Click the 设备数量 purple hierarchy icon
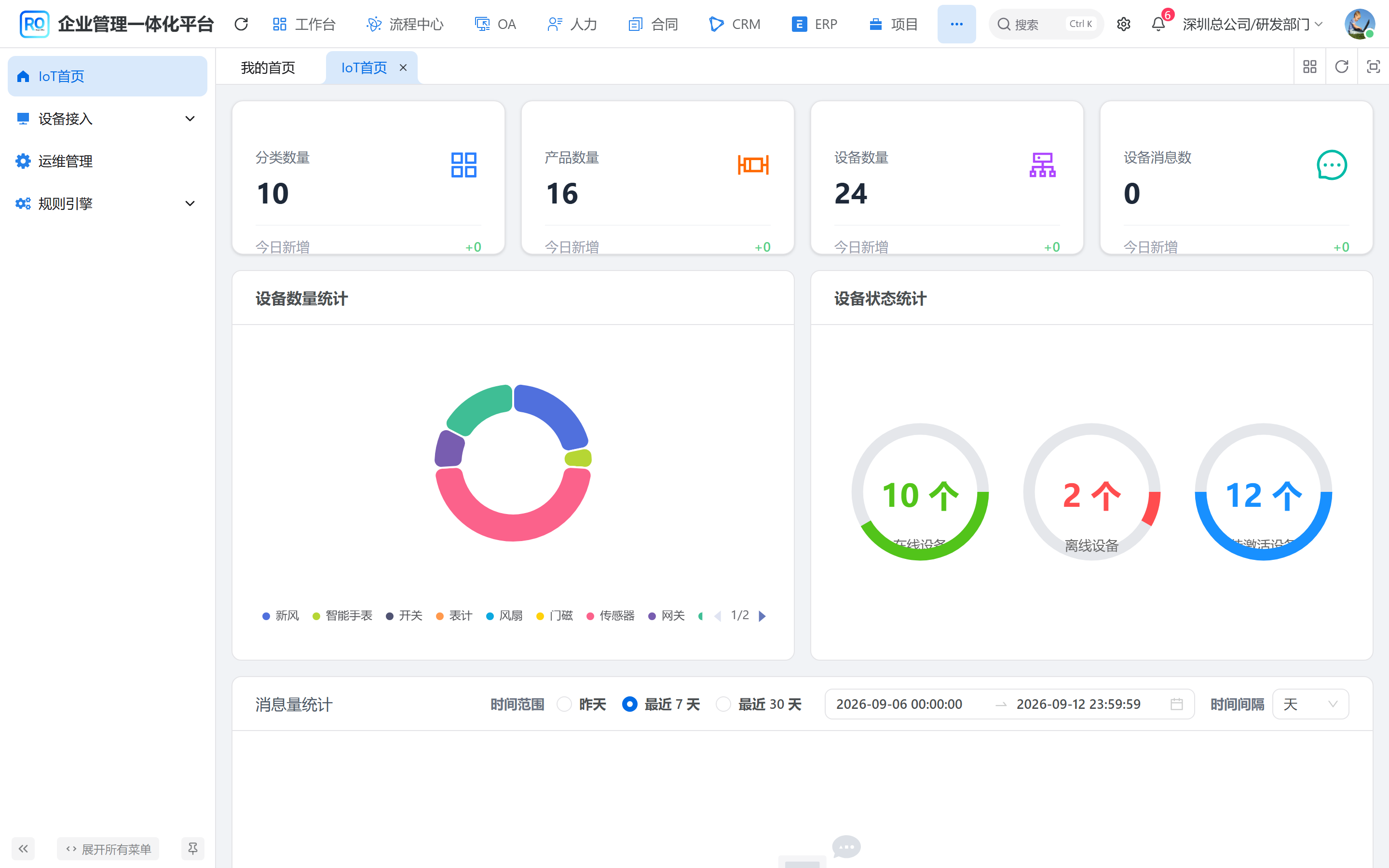This screenshot has width=1389, height=868. (x=1042, y=165)
